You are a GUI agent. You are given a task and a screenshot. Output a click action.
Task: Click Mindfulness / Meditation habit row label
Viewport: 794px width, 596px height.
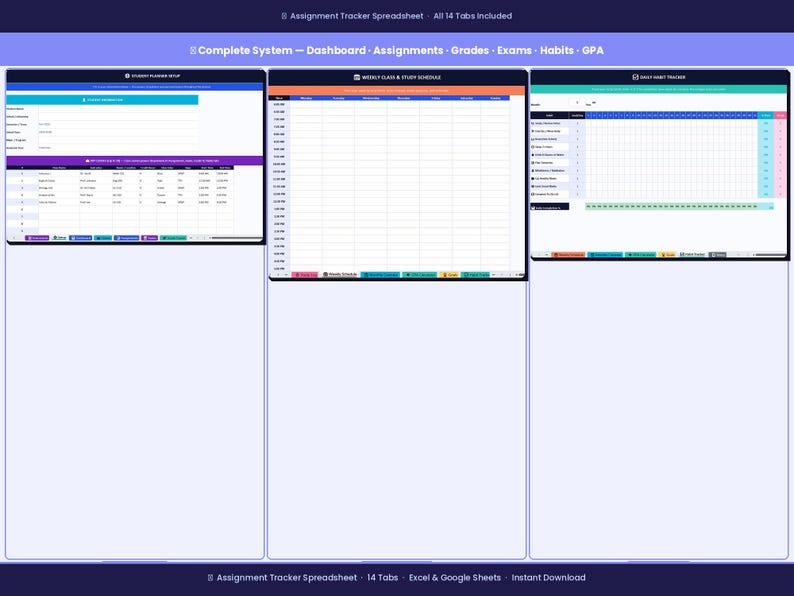pos(549,171)
